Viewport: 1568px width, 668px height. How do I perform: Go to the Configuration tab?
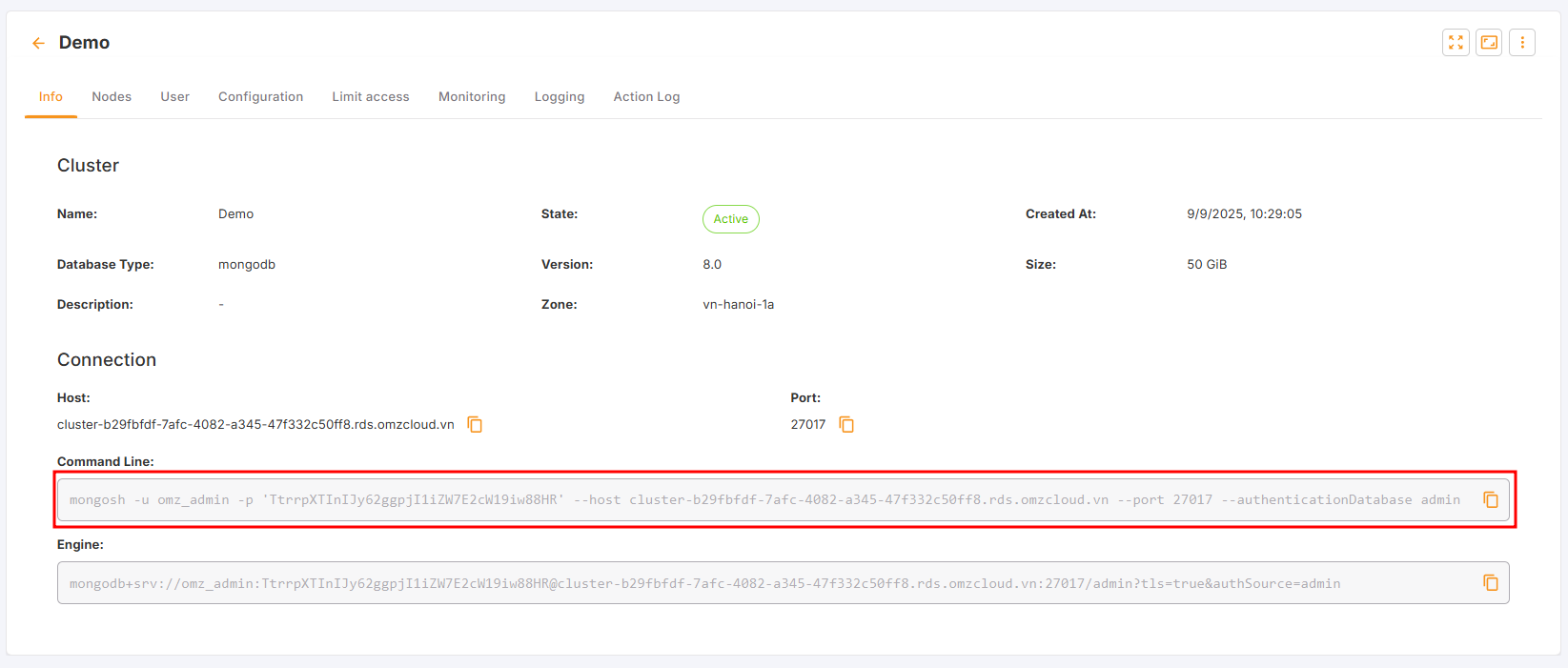click(x=260, y=97)
